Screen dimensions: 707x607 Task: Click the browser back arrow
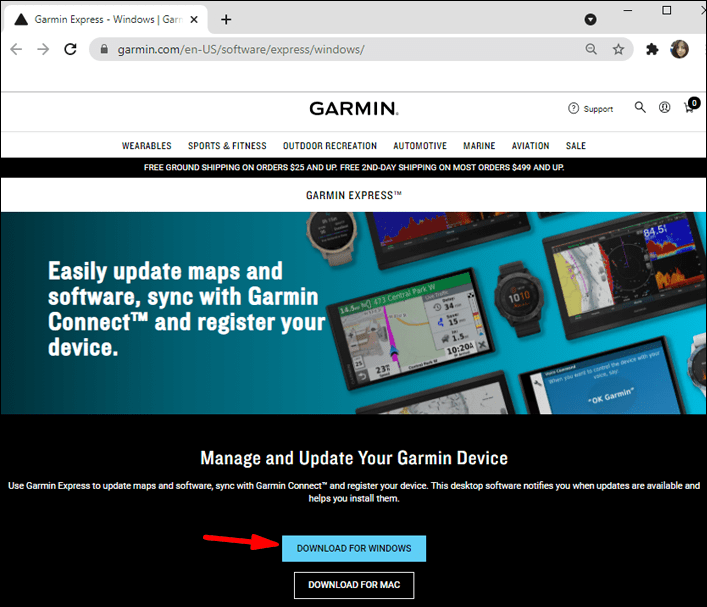tap(16, 49)
